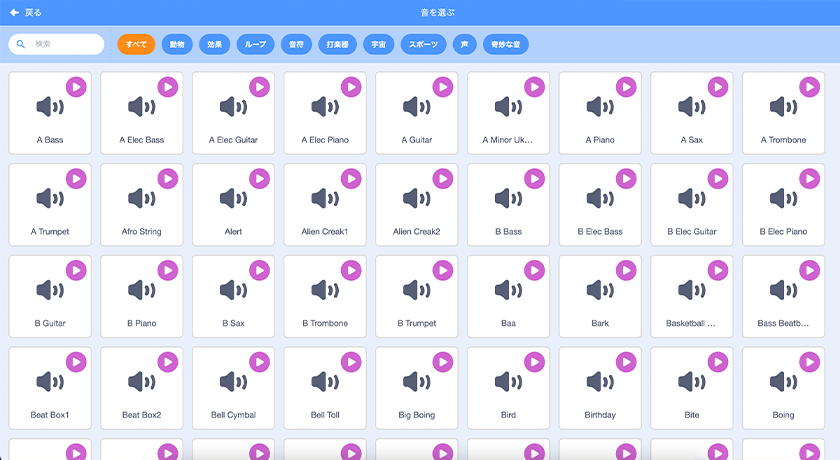The image size is (840, 460).
Task: Play preview of A Sax sound
Action: (718, 87)
